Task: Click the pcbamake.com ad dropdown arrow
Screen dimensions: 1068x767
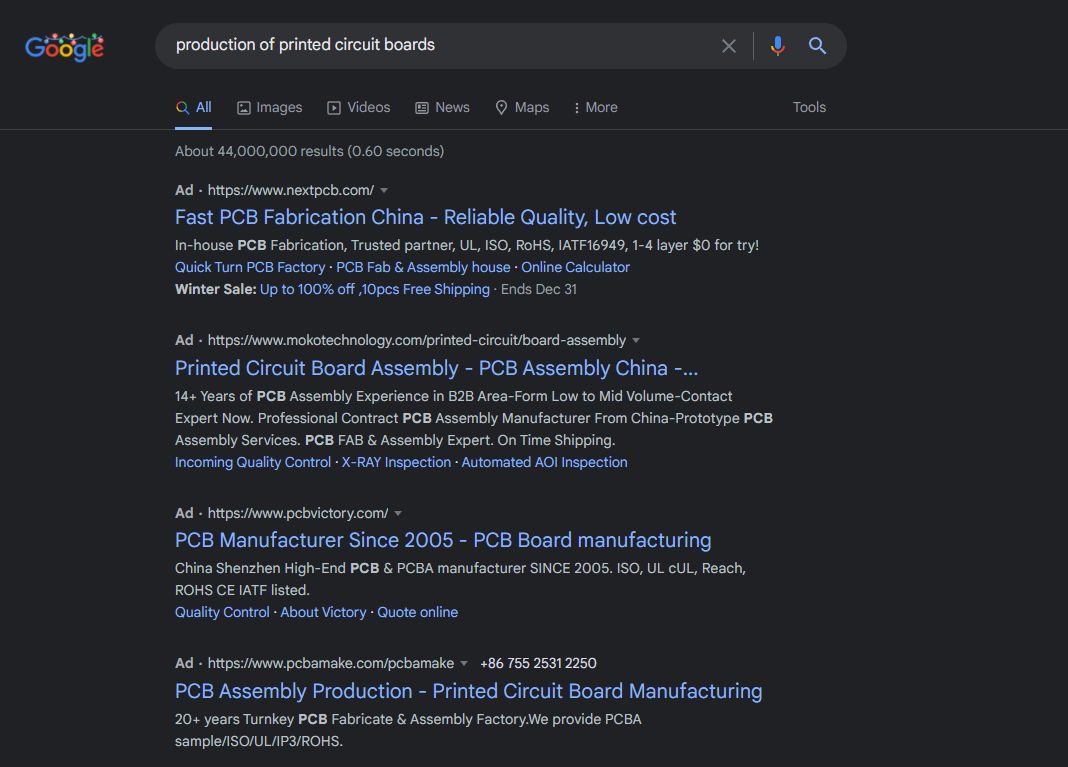Action: (464, 664)
